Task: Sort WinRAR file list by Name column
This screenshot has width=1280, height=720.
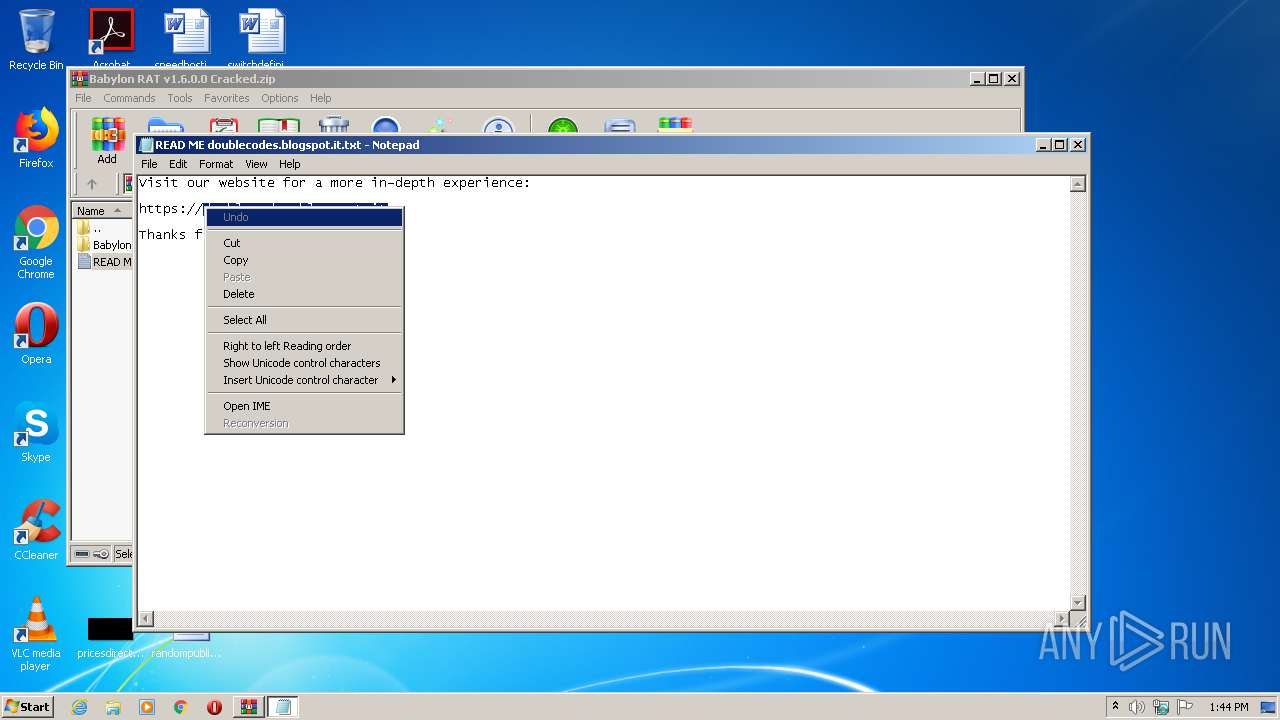Action: click(102, 211)
